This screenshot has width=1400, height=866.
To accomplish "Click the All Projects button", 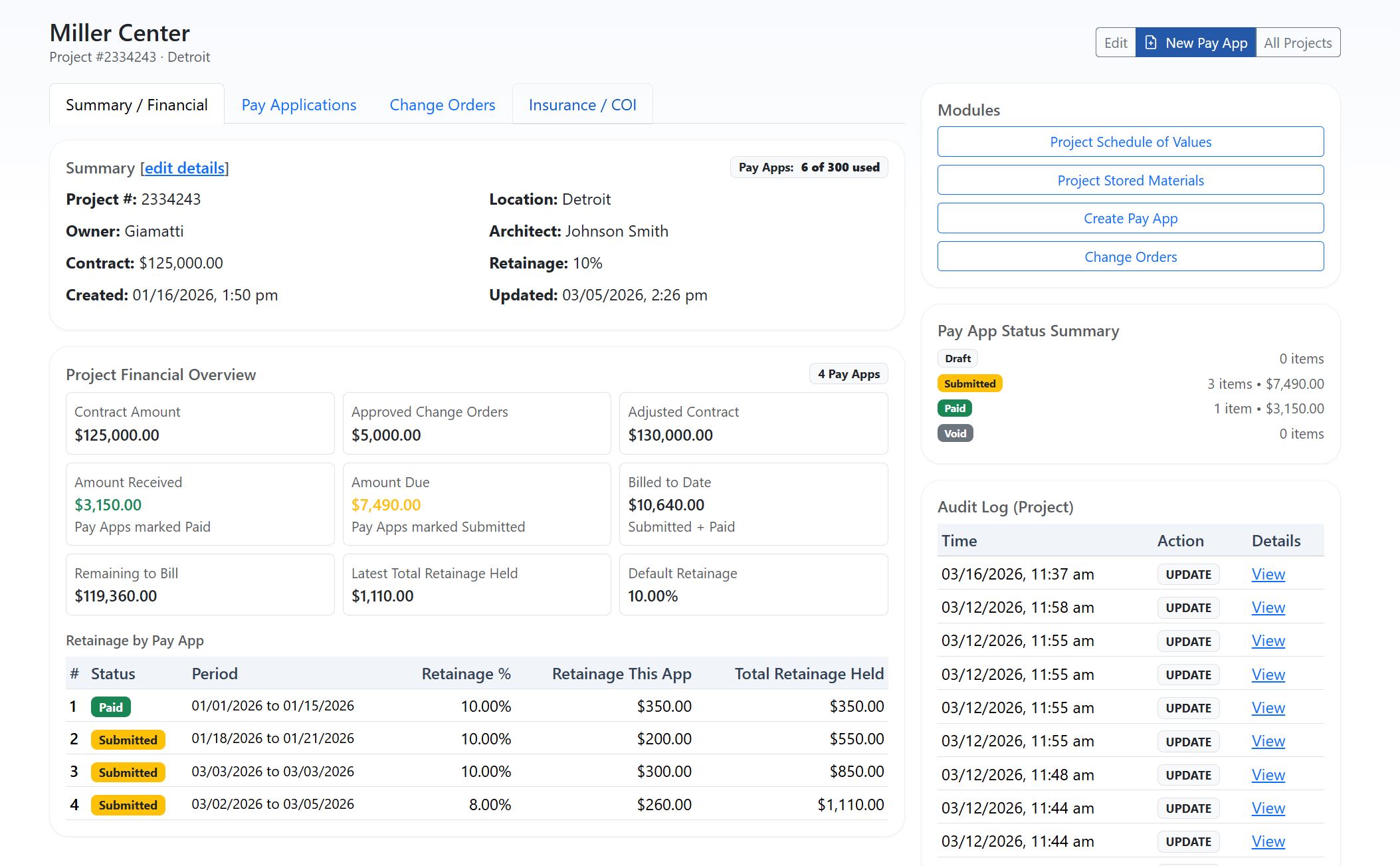I will 1298,42.
